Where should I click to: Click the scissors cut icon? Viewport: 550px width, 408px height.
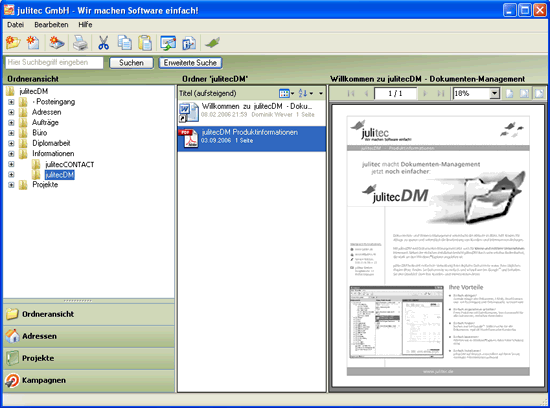[x=103, y=43]
